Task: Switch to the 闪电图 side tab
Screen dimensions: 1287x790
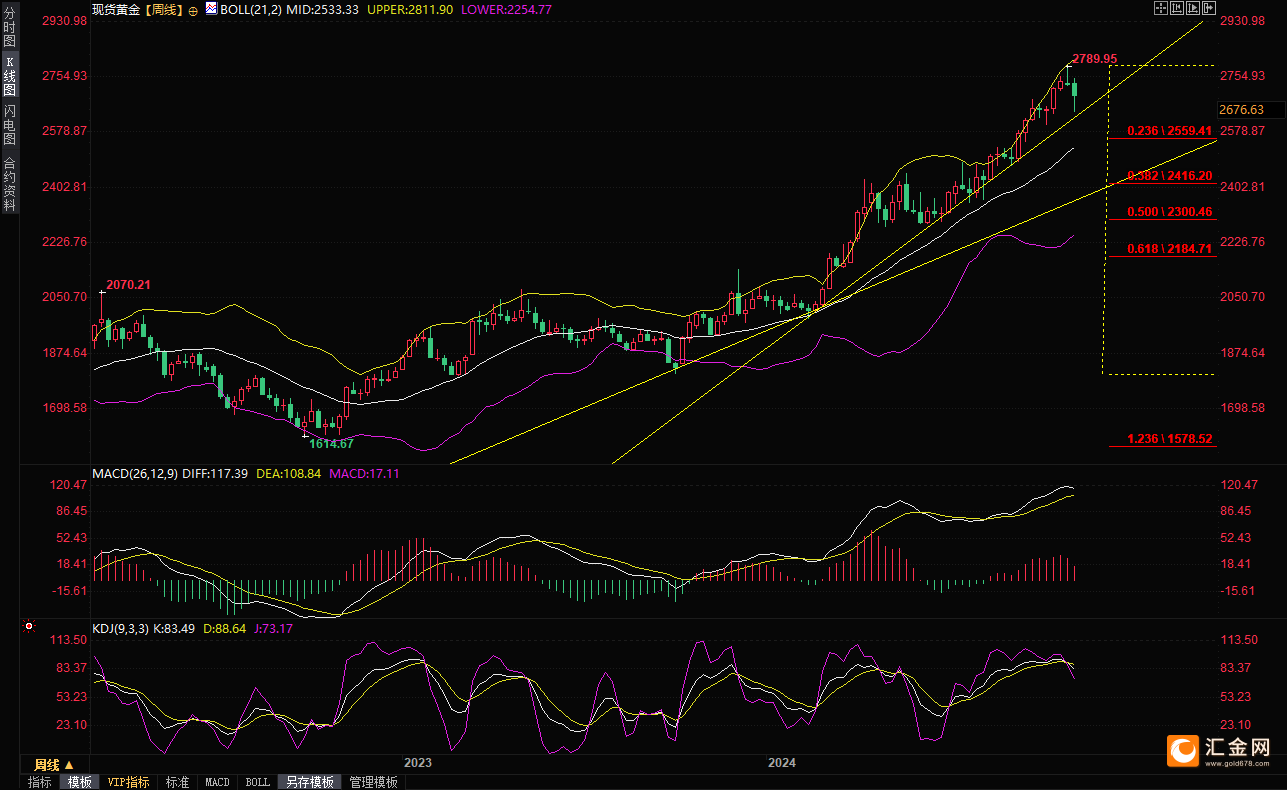Action: tap(10, 125)
